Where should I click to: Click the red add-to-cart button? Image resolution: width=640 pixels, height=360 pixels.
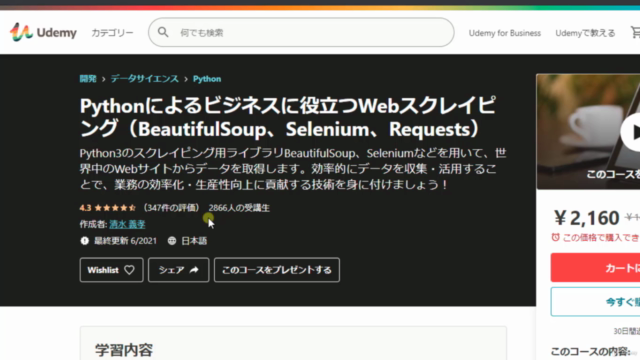pyautogui.click(x=595, y=268)
